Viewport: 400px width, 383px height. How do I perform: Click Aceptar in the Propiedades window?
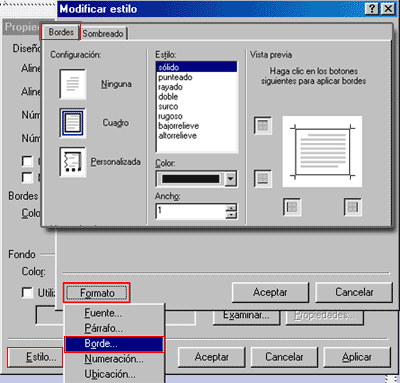[212, 357]
